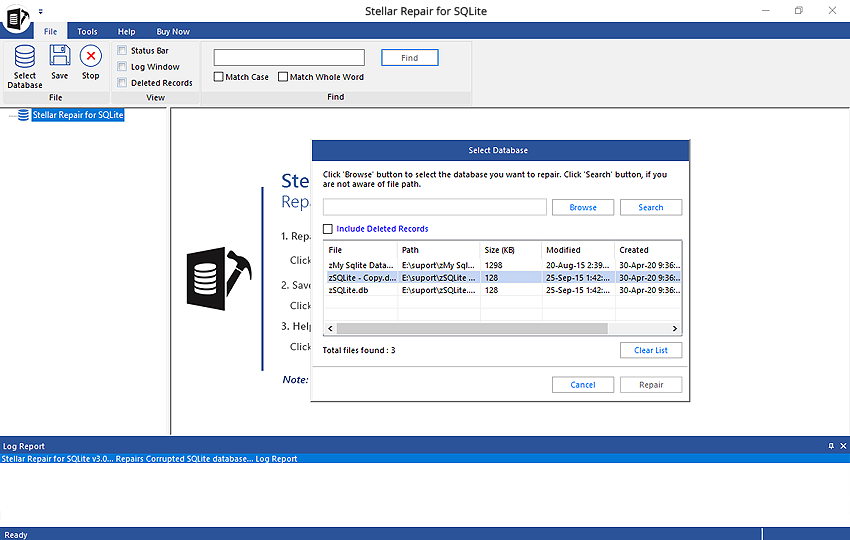
Task: Check the Match Case option
Action: [x=218, y=77]
